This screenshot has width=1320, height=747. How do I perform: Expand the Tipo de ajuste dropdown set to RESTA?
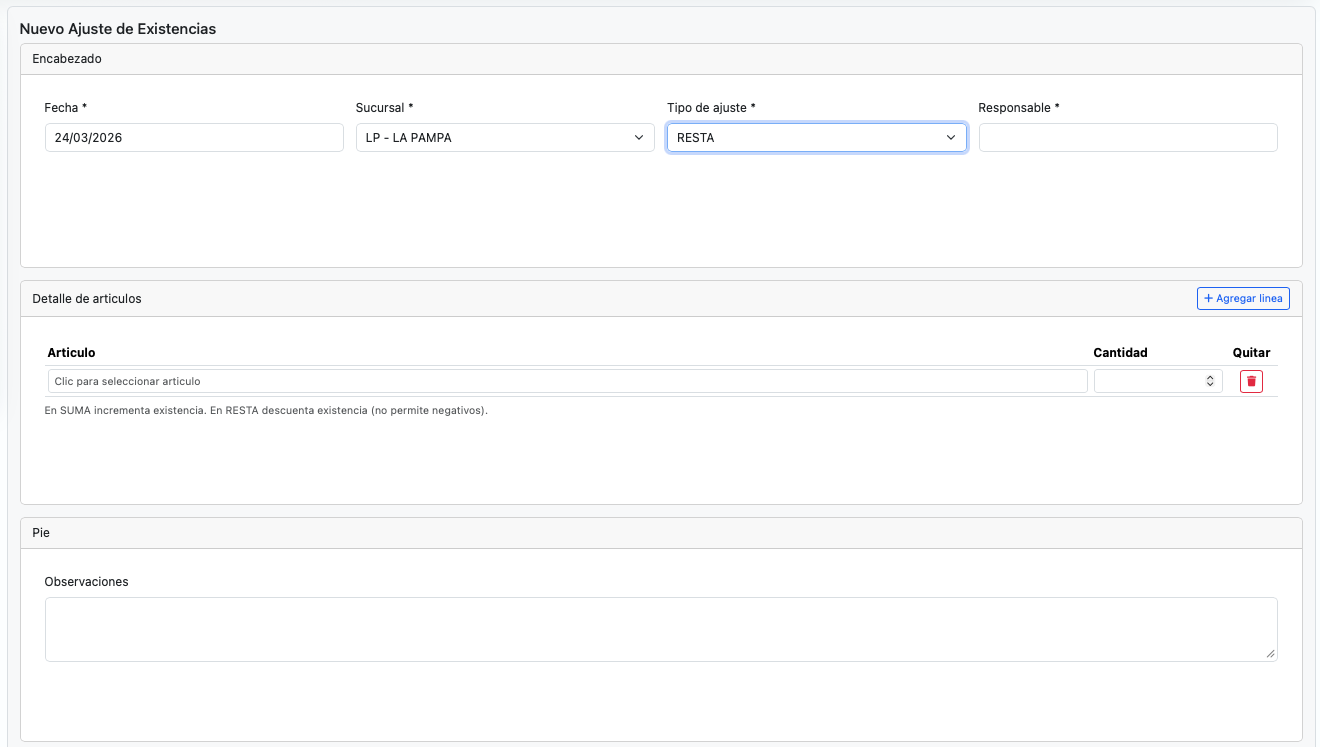pos(816,138)
